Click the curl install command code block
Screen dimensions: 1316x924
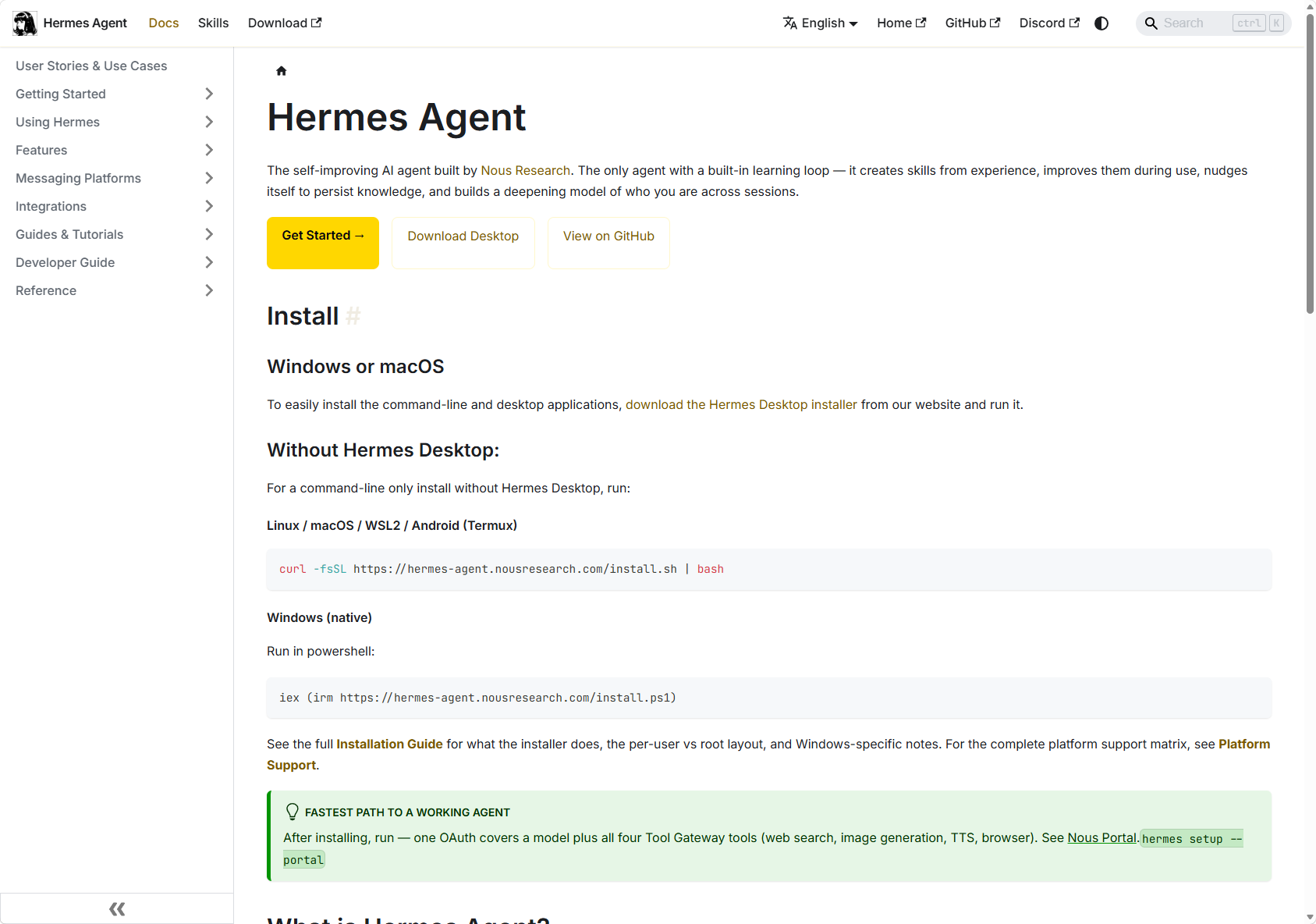769,569
